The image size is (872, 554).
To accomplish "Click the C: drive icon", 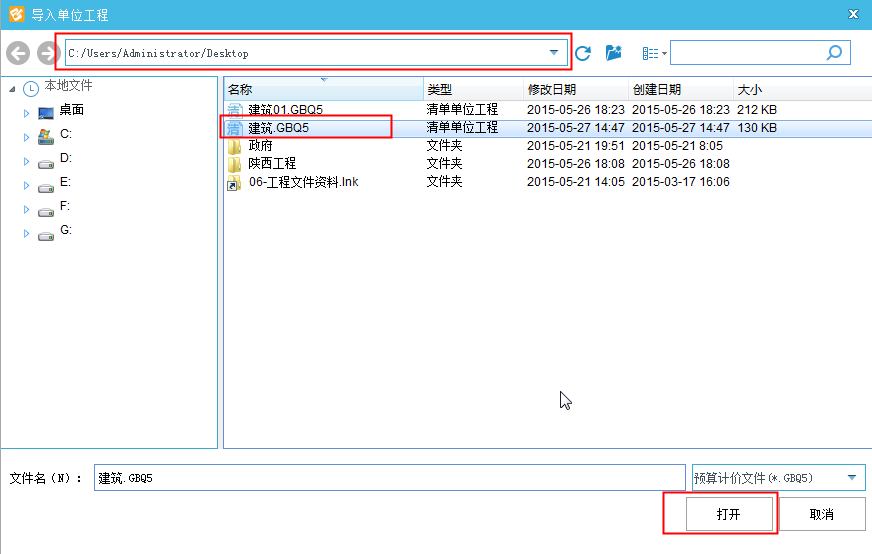I will (x=46, y=136).
